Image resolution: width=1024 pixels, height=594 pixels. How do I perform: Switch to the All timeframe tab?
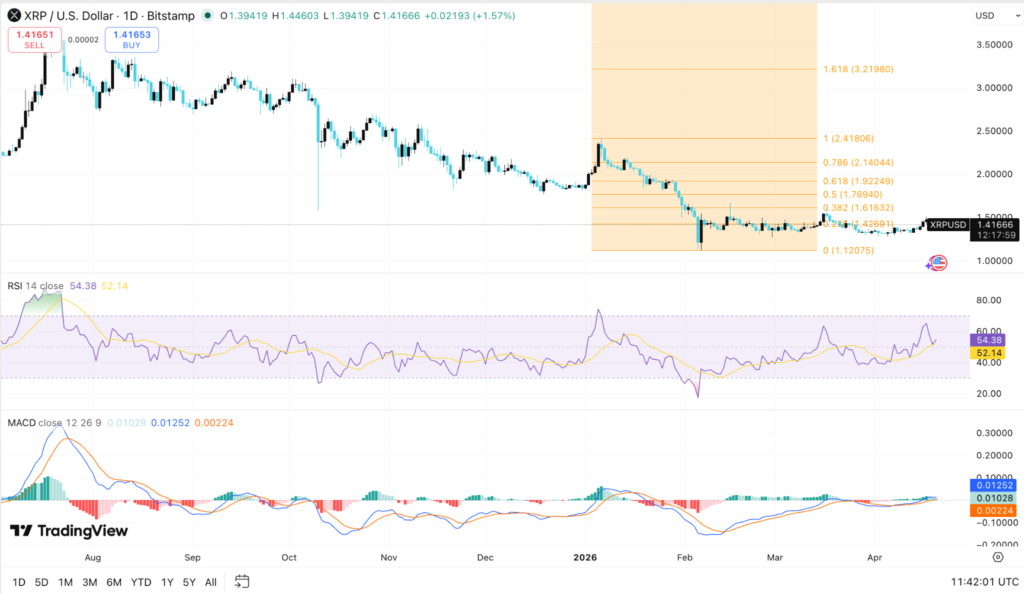click(211, 580)
